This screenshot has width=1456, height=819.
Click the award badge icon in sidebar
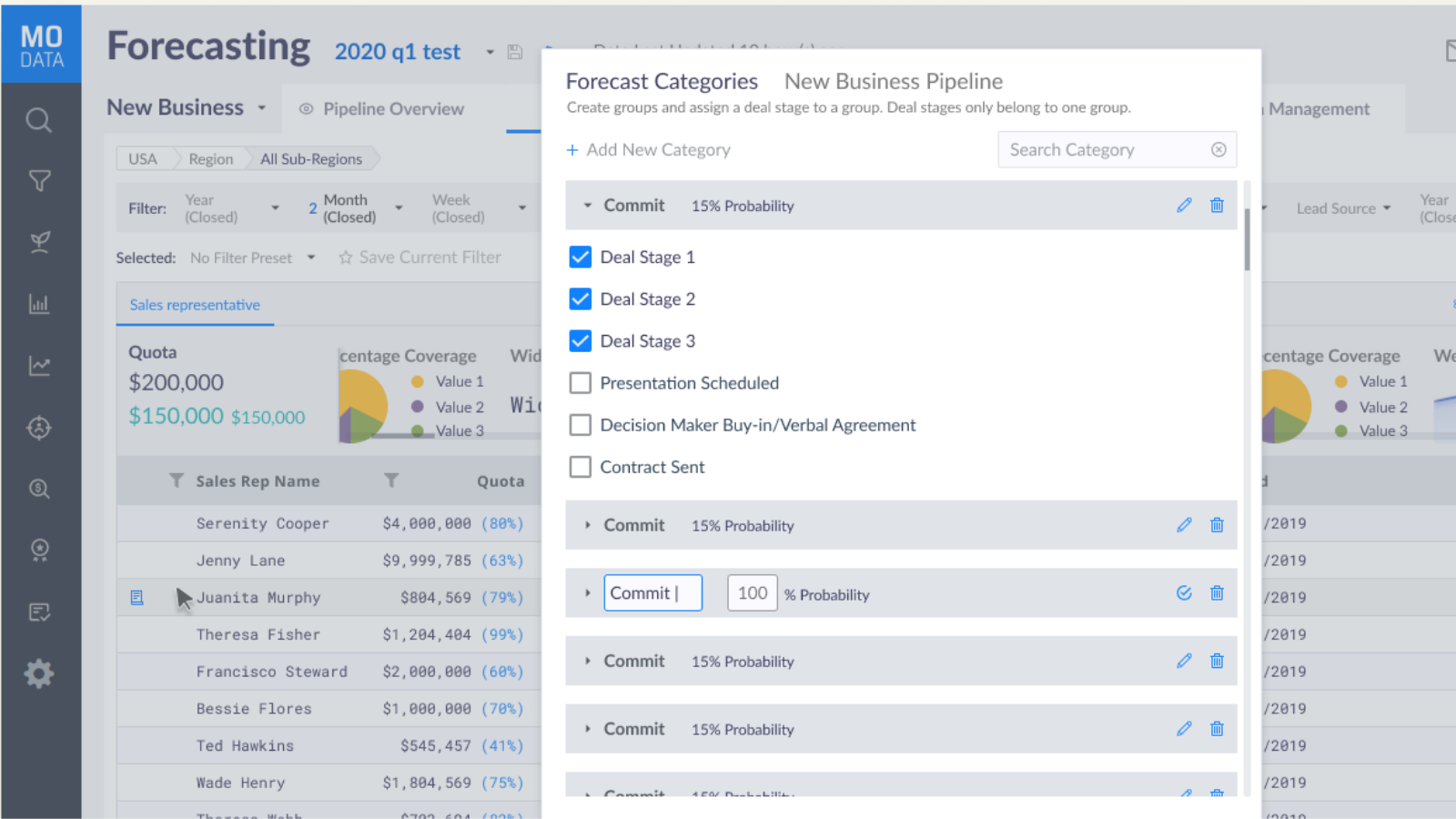[x=38, y=550]
